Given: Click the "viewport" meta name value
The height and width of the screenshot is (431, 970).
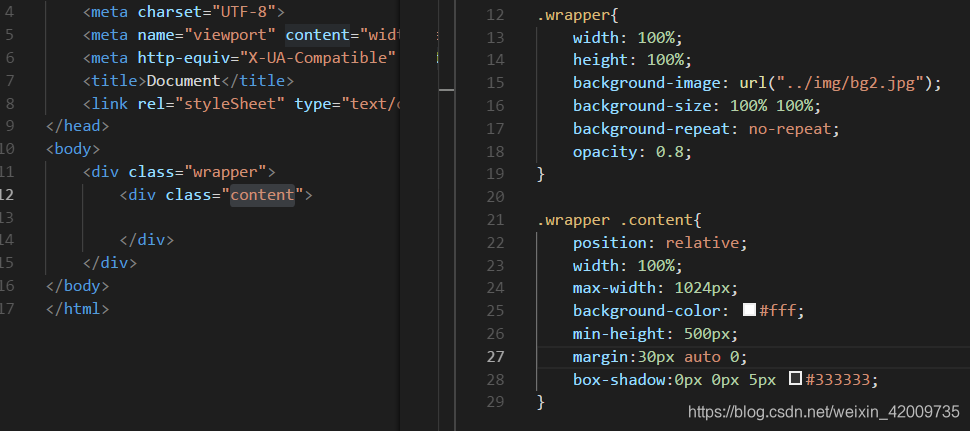Looking at the screenshot, I should click(x=230, y=35).
